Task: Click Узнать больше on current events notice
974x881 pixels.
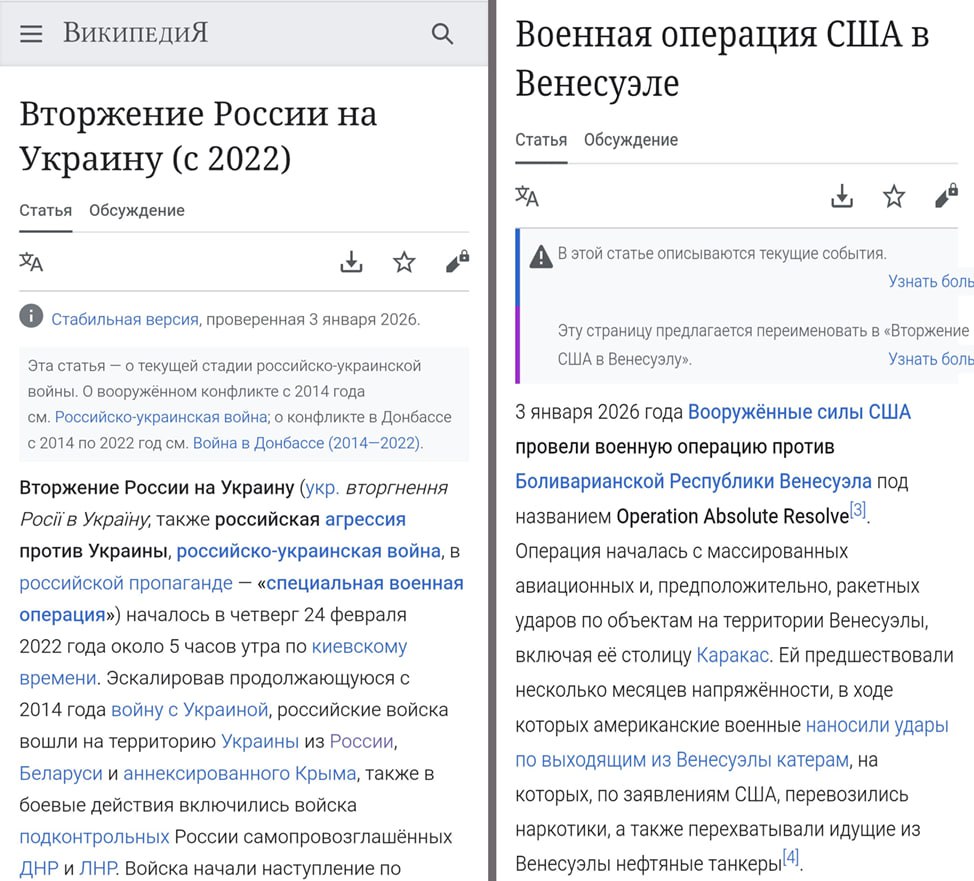Action: click(935, 281)
